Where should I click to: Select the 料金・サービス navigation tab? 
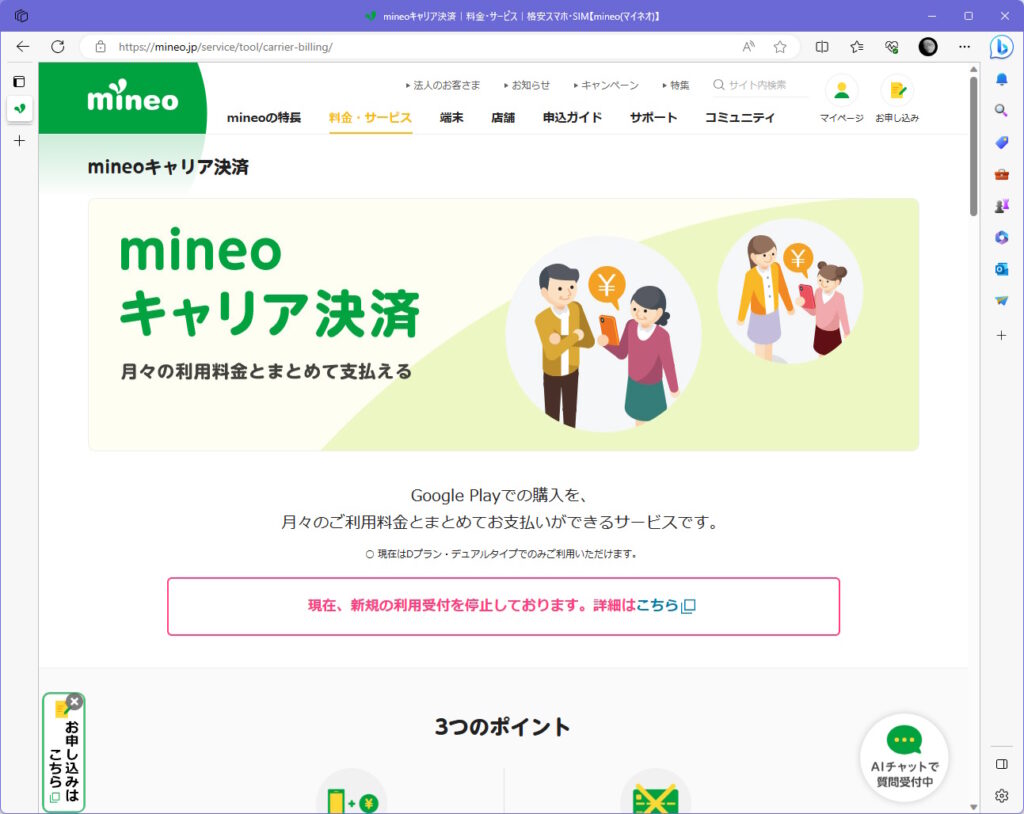[x=370, y=118]
